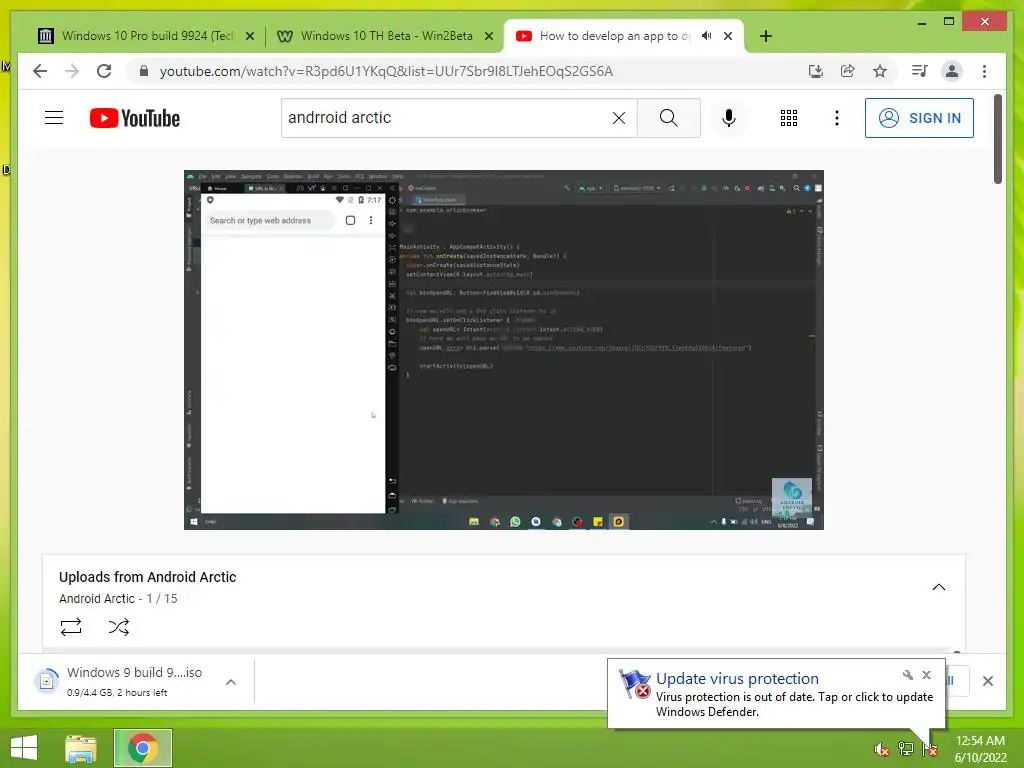
Task: Click the address bar URL
Action: (x=386, y=71)
